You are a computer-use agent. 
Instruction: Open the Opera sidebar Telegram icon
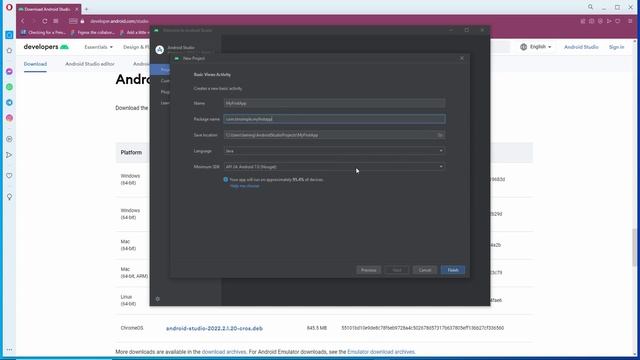9,102
